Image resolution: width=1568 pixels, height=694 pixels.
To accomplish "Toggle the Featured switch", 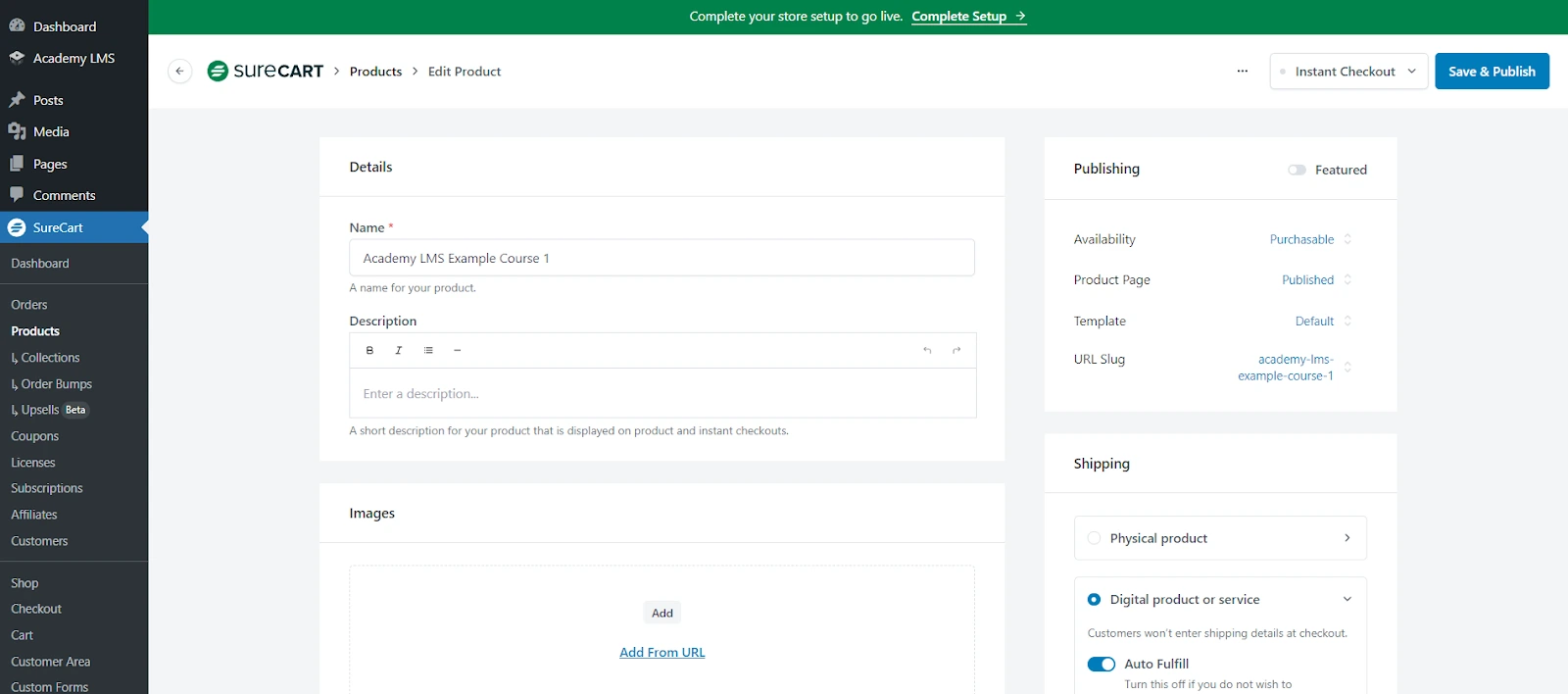I will (x=1297, y=170).
